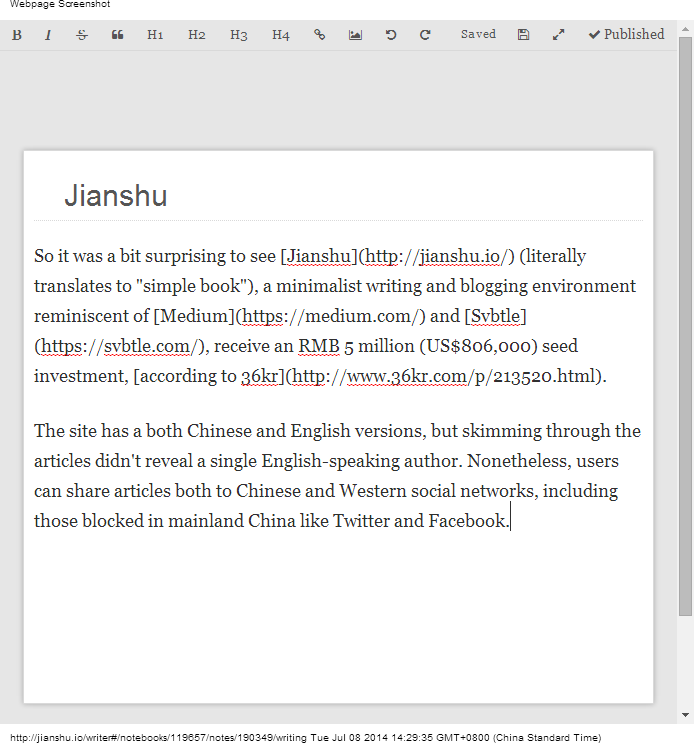Undo the last edit
The height and width of the screenshot is (744, 694).
click(391, 35)
